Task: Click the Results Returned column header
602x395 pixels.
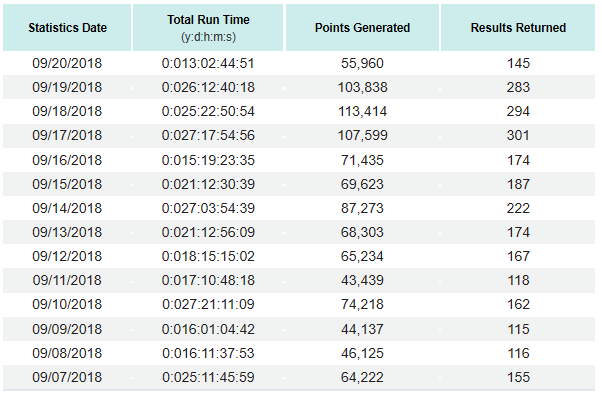Action: tap(518, 28)
